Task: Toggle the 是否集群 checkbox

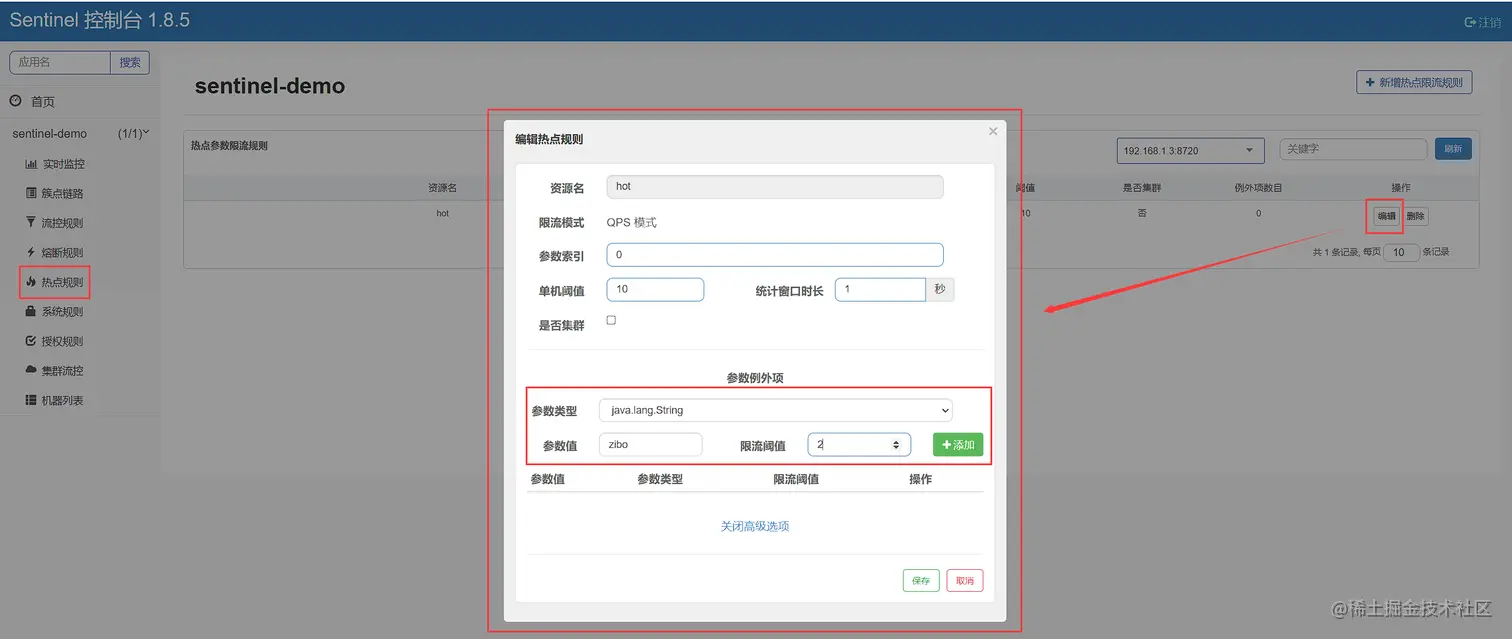Action: (611, 320)
